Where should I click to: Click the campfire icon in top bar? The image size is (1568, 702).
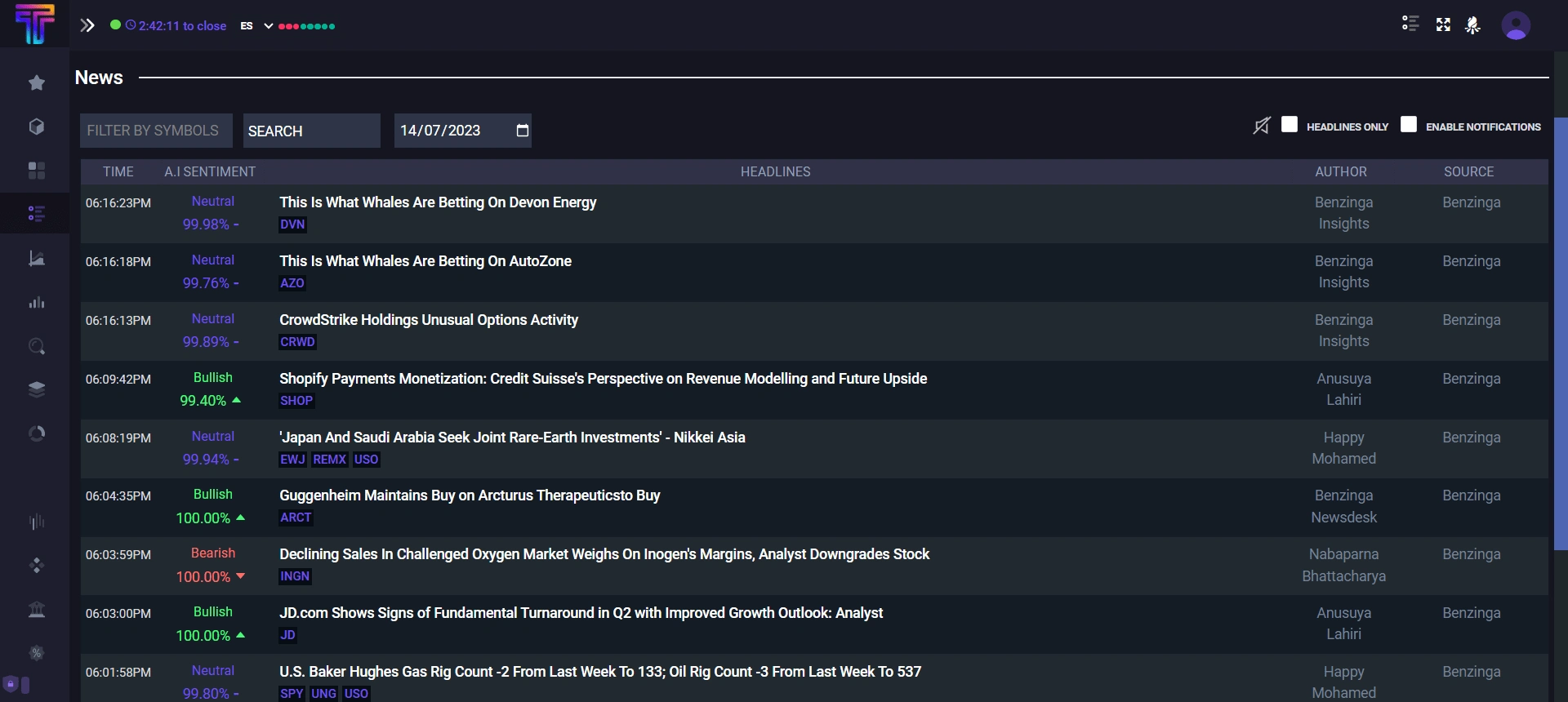click(1472, 25)
